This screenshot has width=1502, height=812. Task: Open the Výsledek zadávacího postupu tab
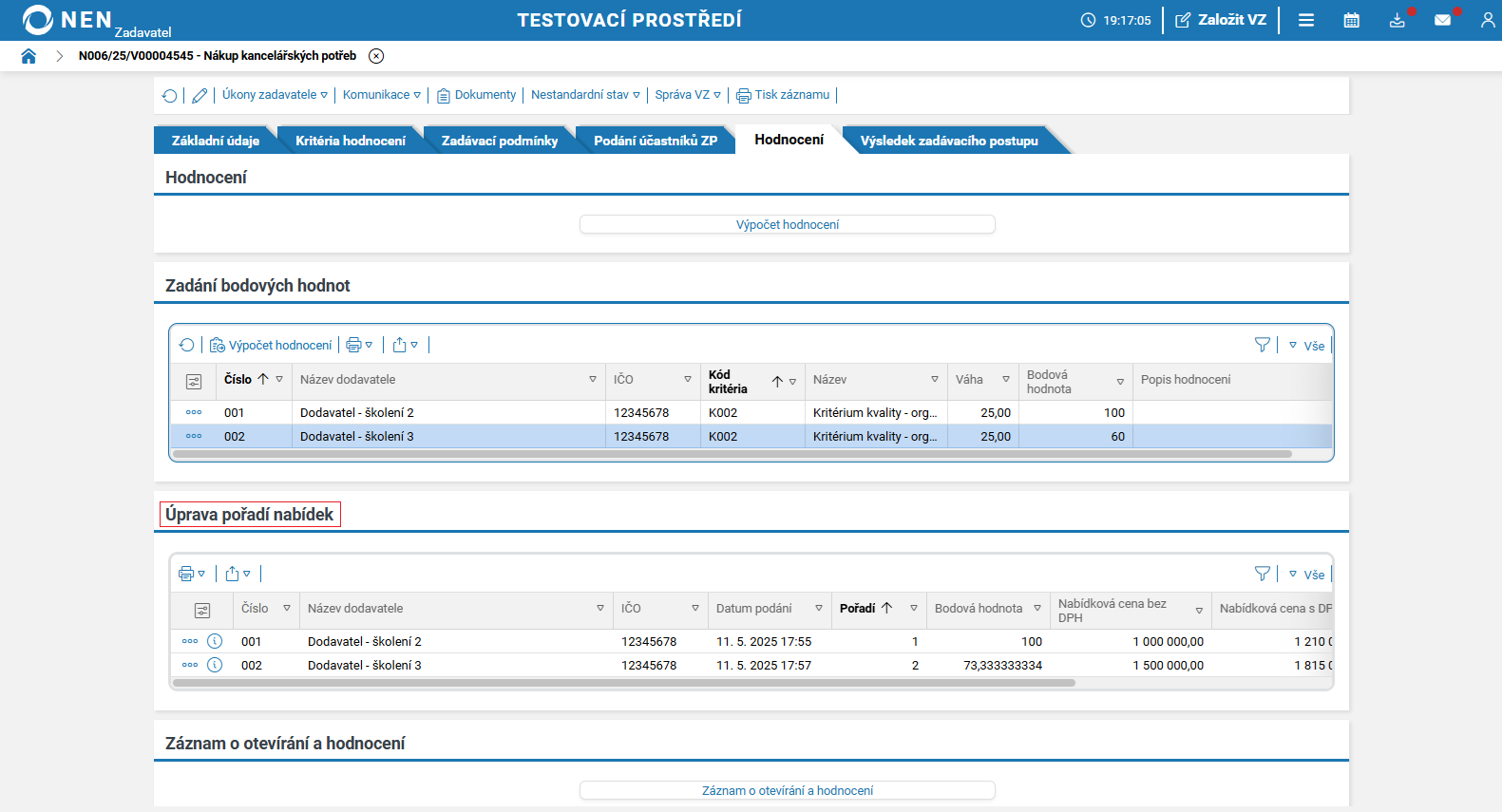click(x=948, y=141)
